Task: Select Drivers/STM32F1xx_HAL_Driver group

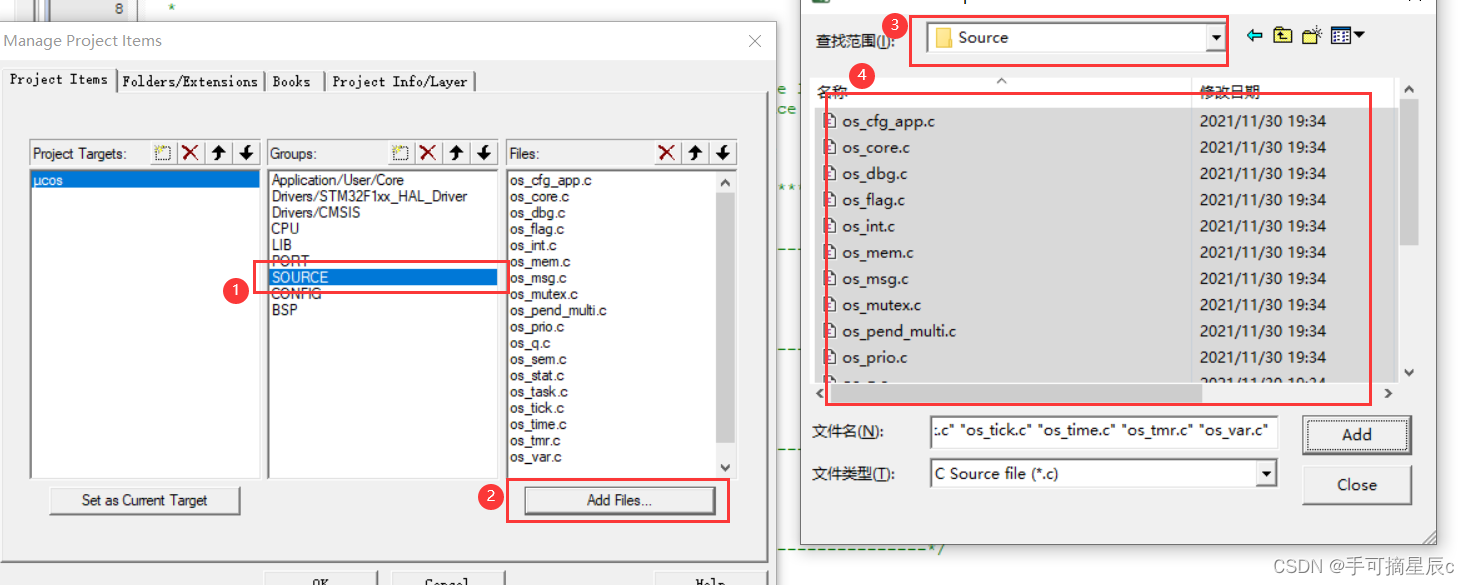Action: (369, 196)
